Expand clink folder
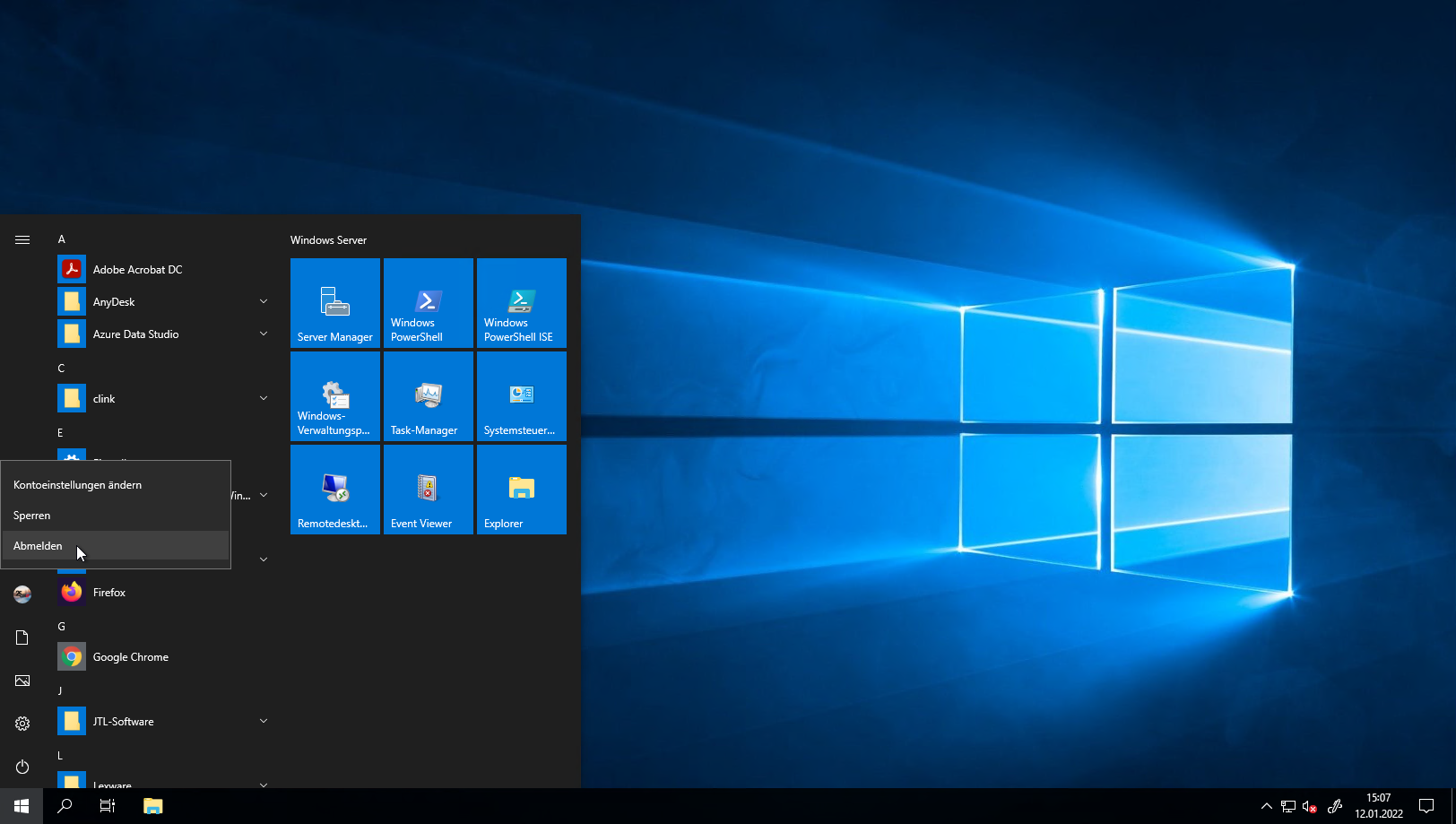 point(264,398)
